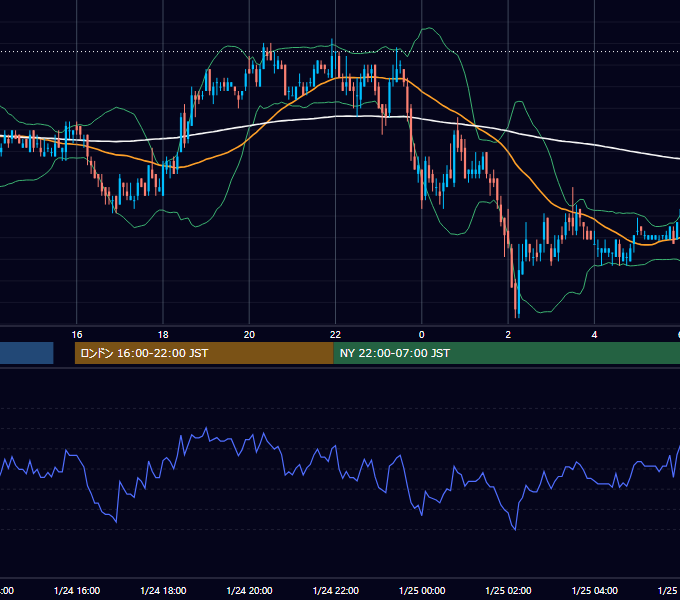Click the NY 22:00-07:00 JST session bar
Viewport: 680px width, 600px height.
coord(507,353)
